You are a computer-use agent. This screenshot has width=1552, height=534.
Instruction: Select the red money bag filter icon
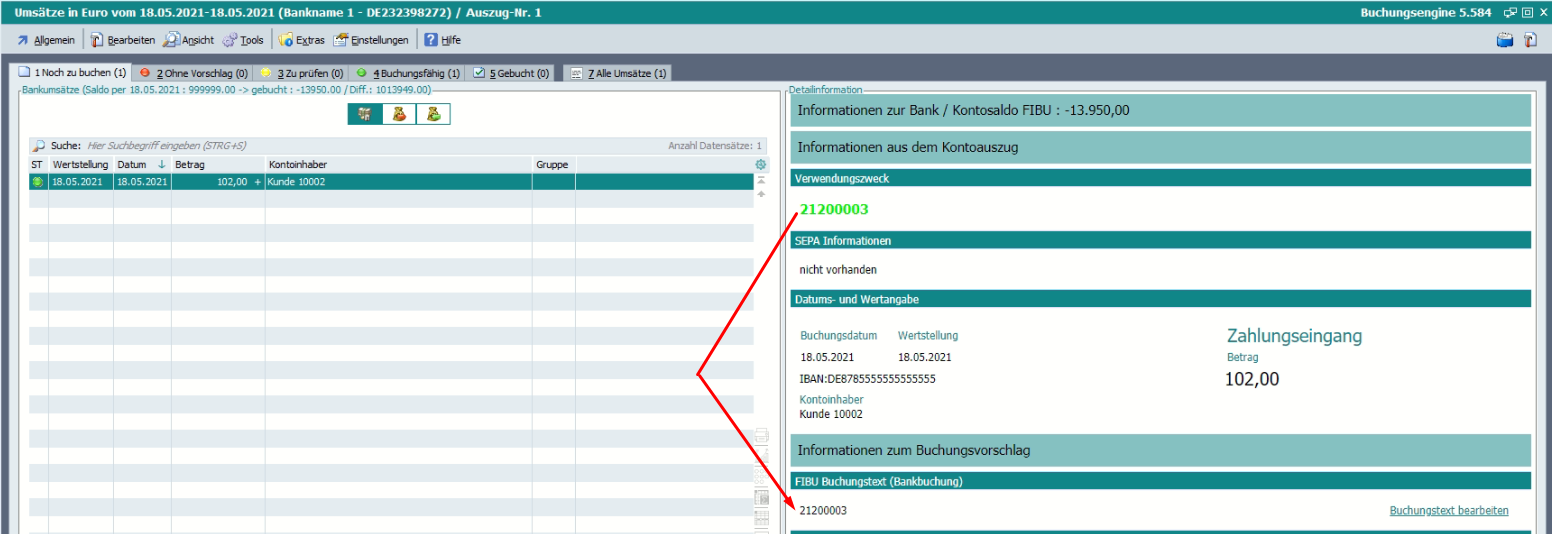pos(399,114)
